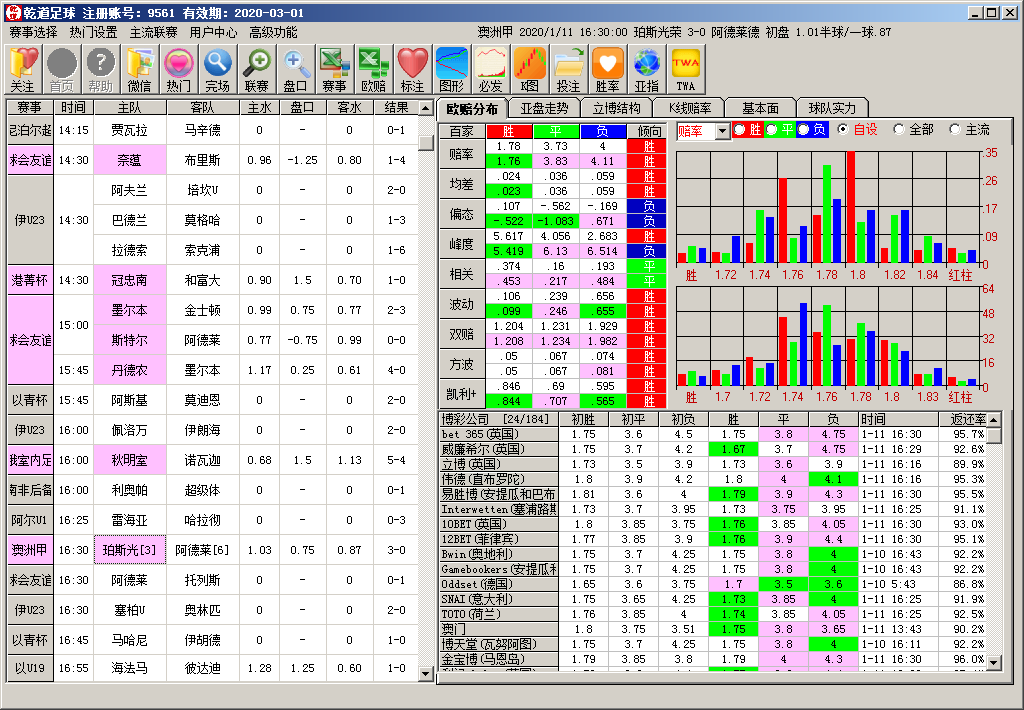The image size is (1024, 710).
Task: Toggle the blue 负 chart series option
Action: click(811, 130)
